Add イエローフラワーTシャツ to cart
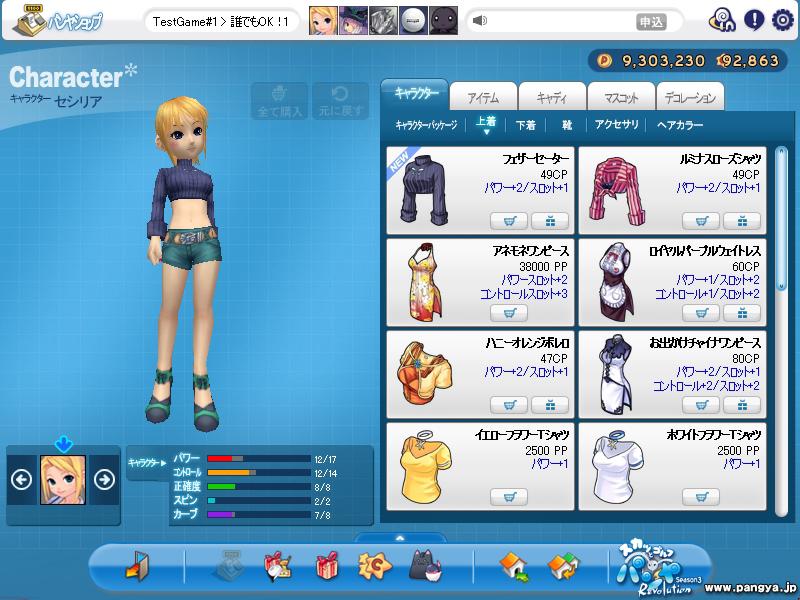The width and height of the screenshot is (800, 600). pyautogui.click(x=509, y=496)
